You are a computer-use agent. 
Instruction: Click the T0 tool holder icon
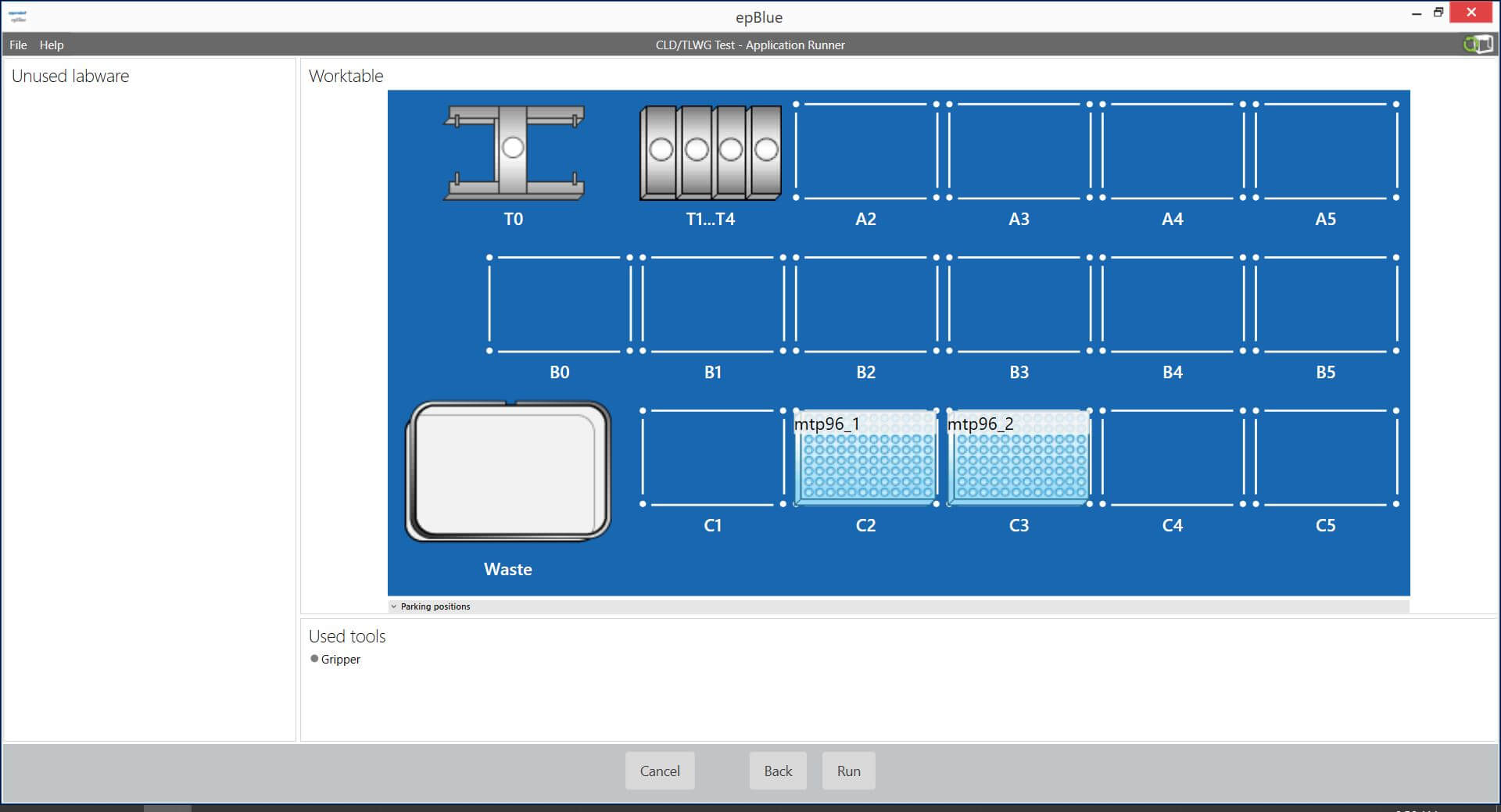coord(514,152)
